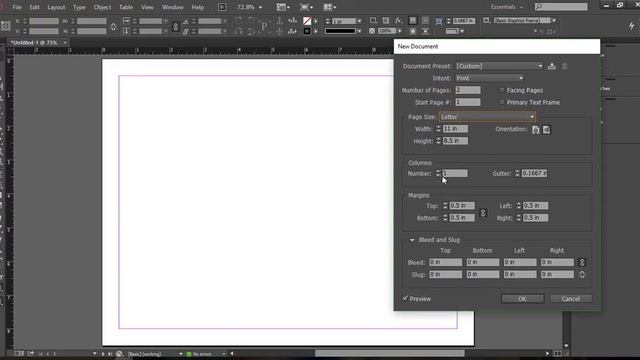640x360 pixels.
Task: Click the constrain width and height link icon
Action: [x=113, y=27]
